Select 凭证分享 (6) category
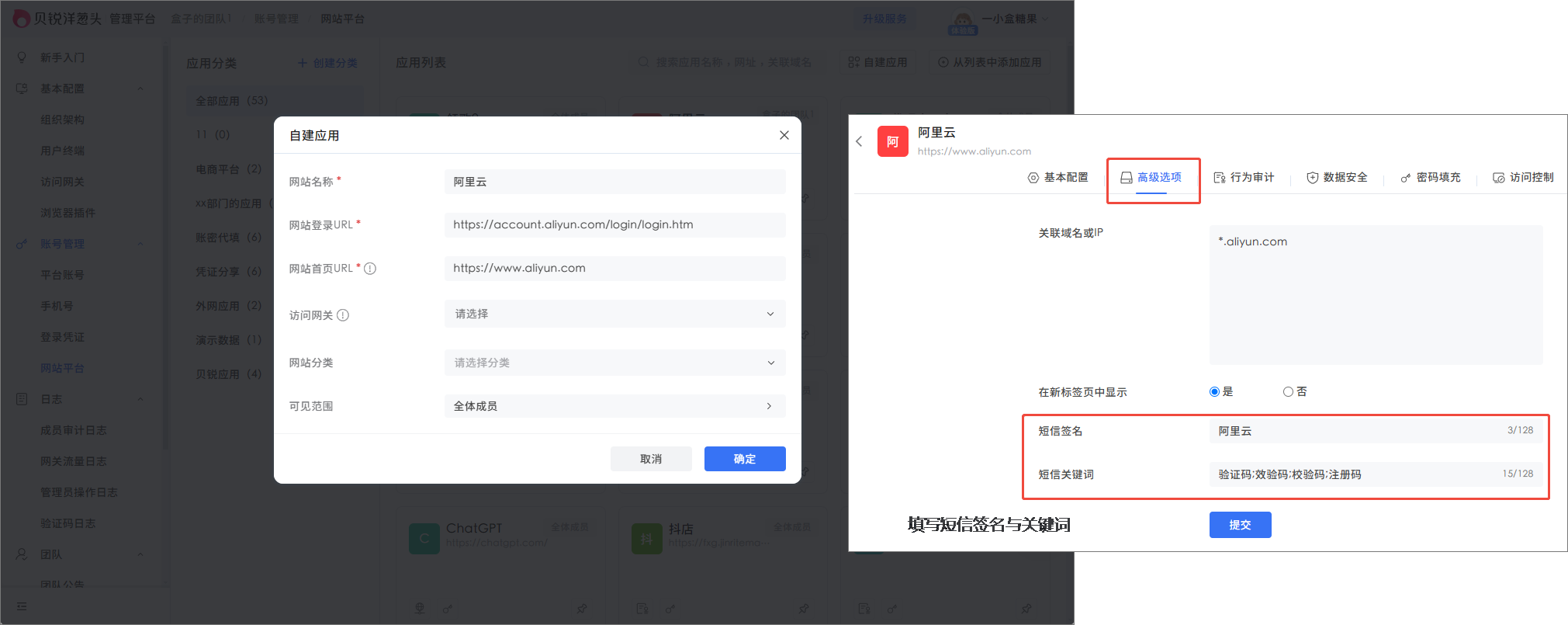 pos(229,272)
